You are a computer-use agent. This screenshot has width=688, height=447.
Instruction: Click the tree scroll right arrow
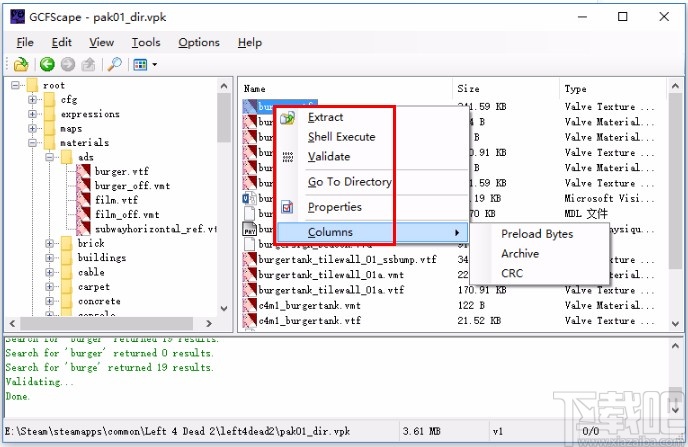click(x=209, y=323)
